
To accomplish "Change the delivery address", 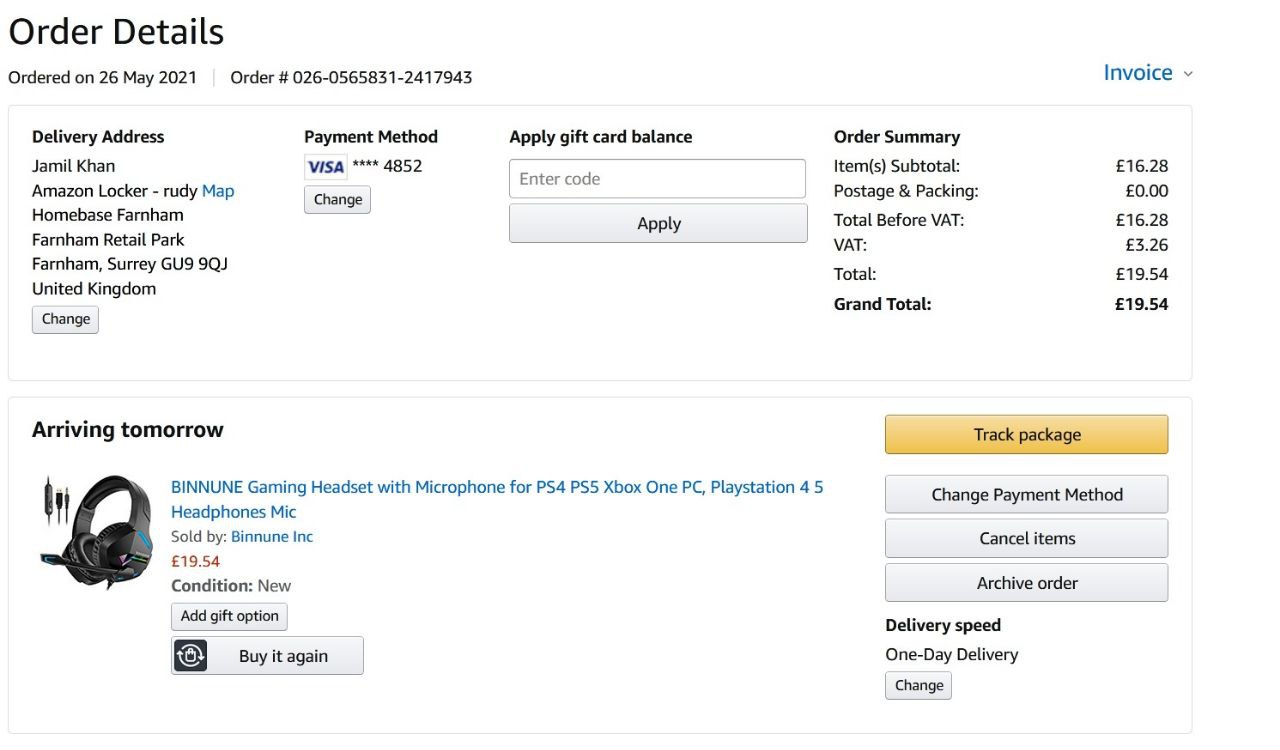I will (x=66, y=319).
